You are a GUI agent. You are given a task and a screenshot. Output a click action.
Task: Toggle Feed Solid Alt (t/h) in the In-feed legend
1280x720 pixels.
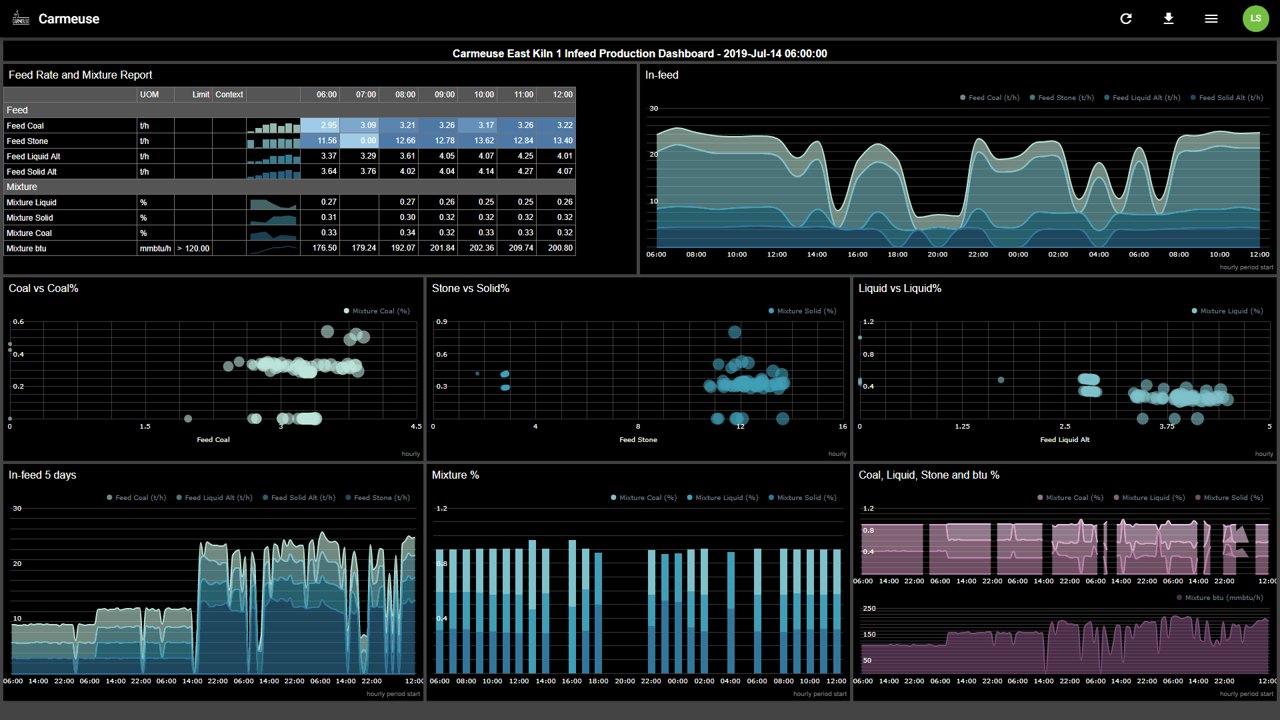(x=1227, y=98)
